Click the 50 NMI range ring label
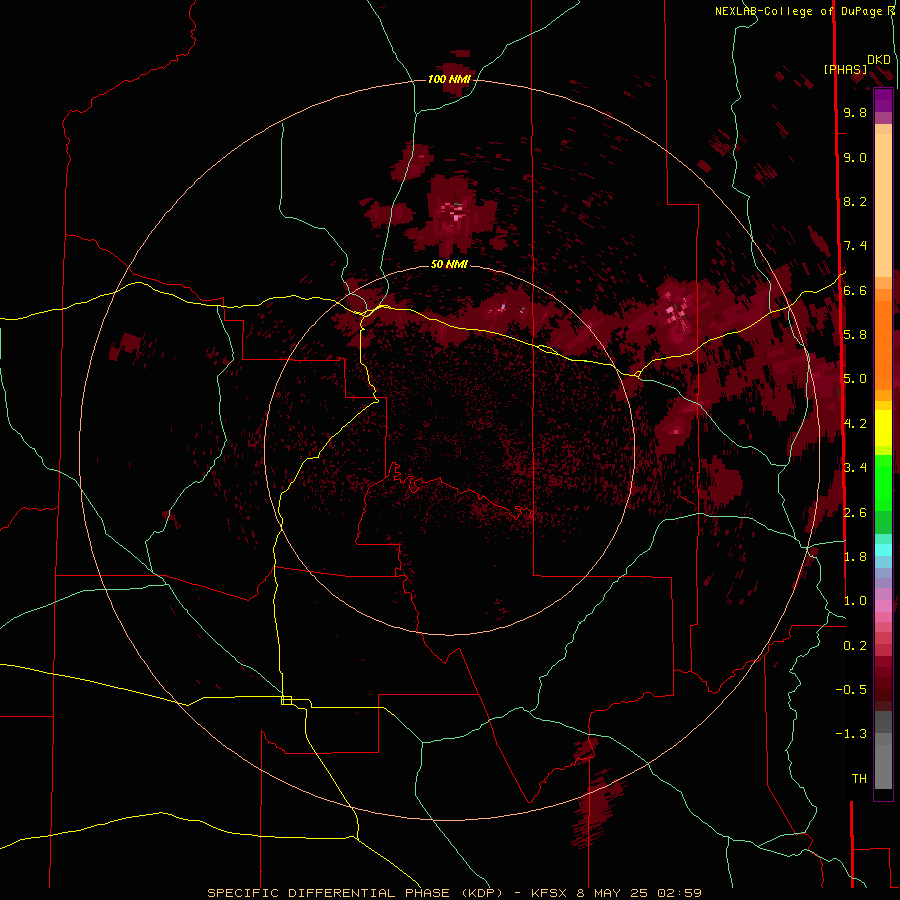900x900 pixels. (x=449, y=264)
